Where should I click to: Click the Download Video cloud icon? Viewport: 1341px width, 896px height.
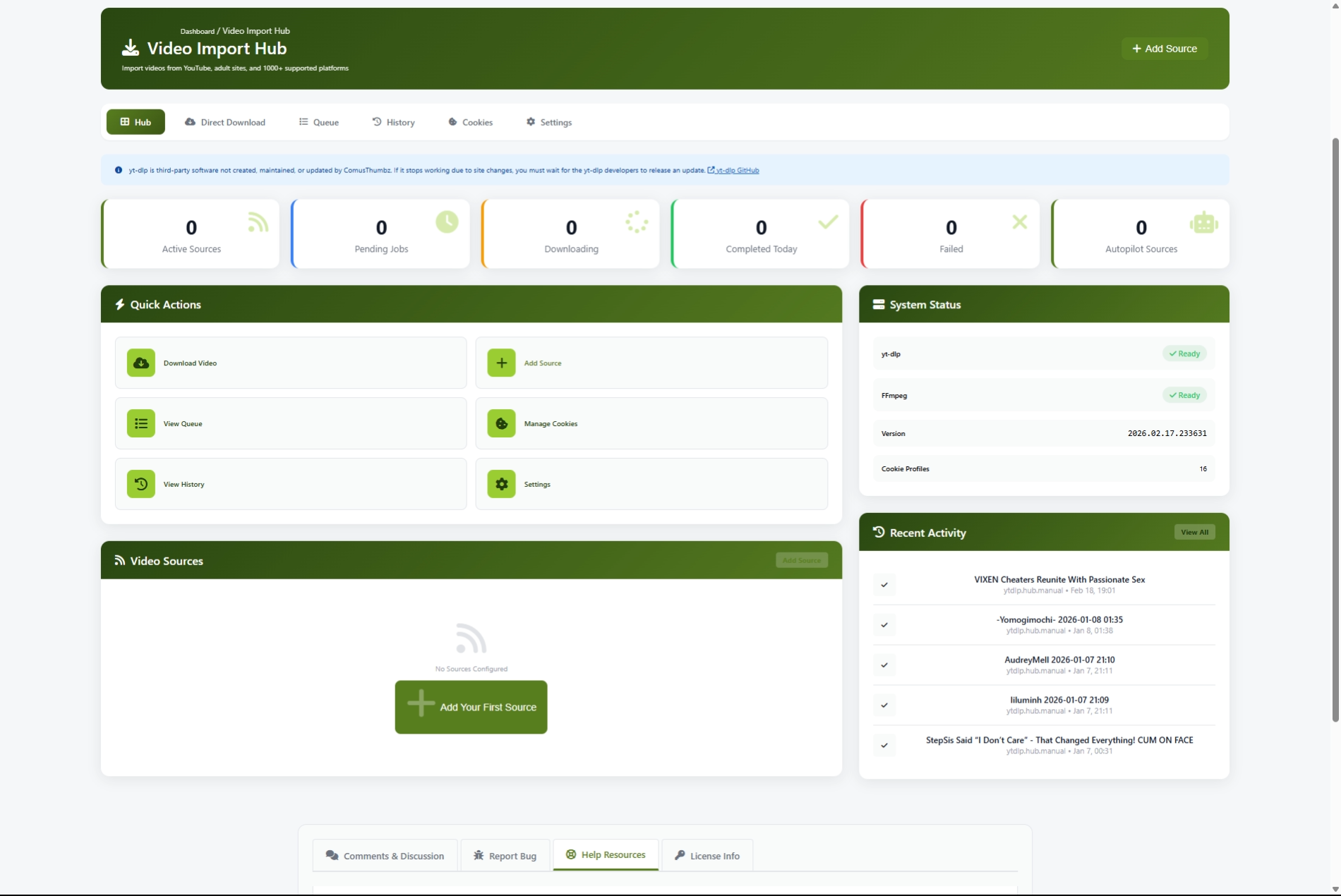[x=140, y=363]
